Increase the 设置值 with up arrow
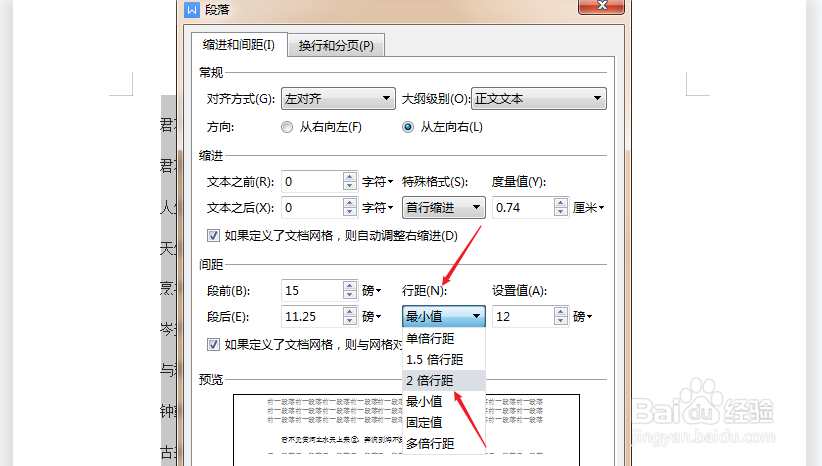 click(x=560, y=312)
